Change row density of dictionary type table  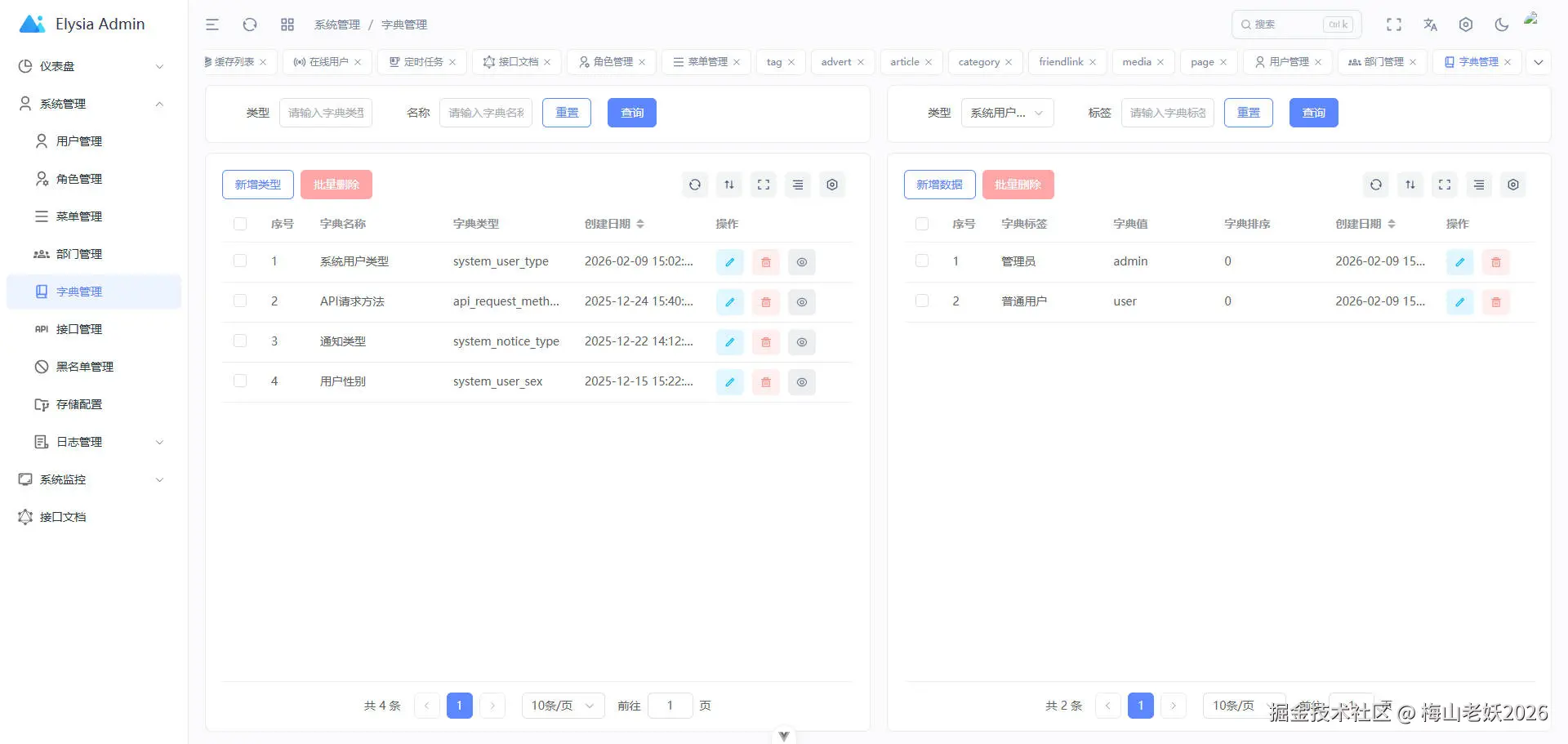[729, 185]
